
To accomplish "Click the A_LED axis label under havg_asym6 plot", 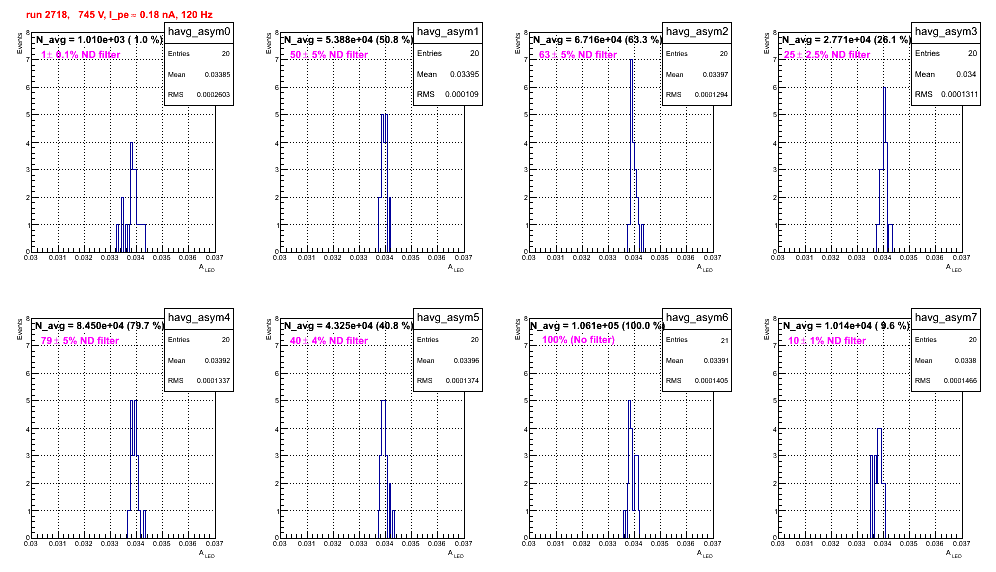I will pos(705,554).
